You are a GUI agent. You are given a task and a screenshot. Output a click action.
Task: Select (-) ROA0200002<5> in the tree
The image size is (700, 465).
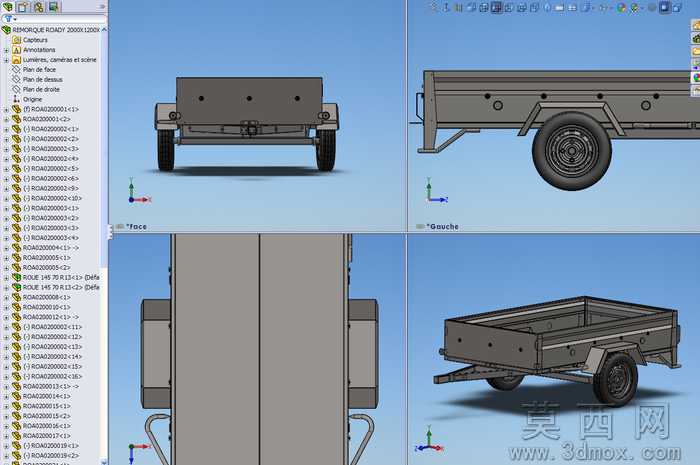click(x=51, y=169)
